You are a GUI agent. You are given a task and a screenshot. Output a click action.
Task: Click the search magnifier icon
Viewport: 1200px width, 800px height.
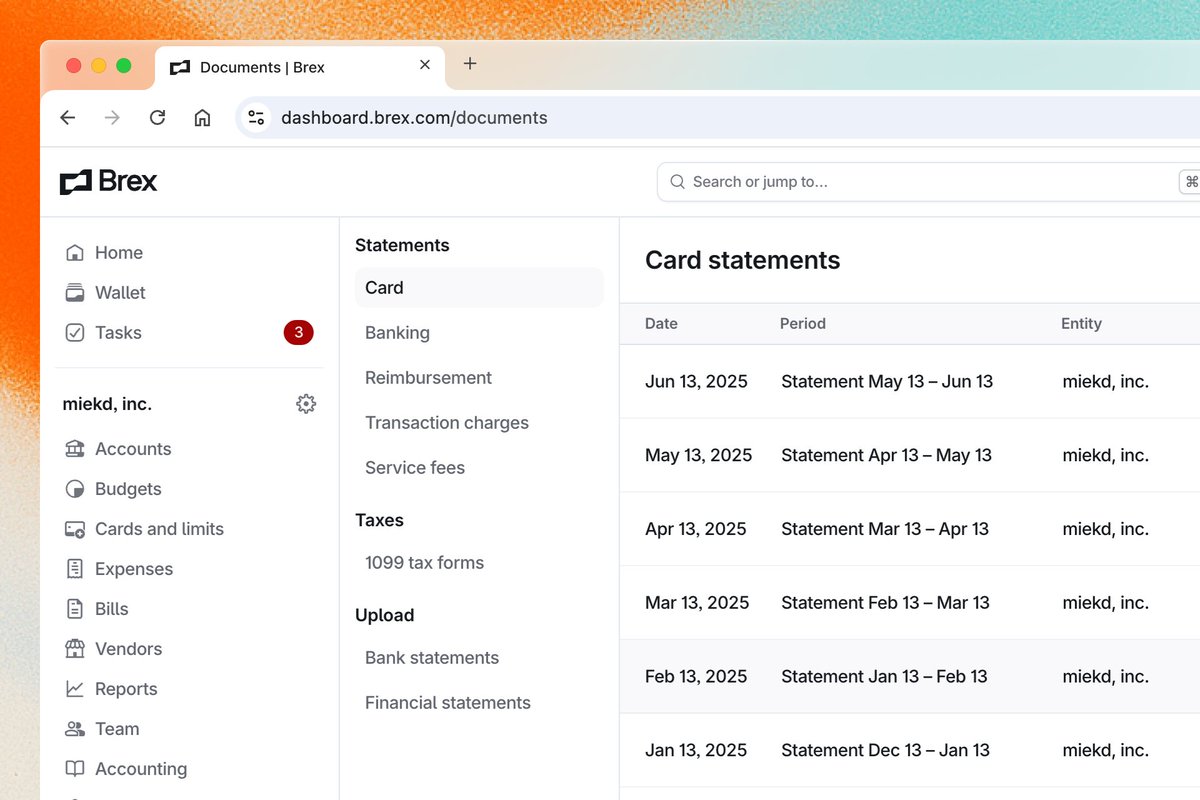pyautogui.click(x=677, y=182)
